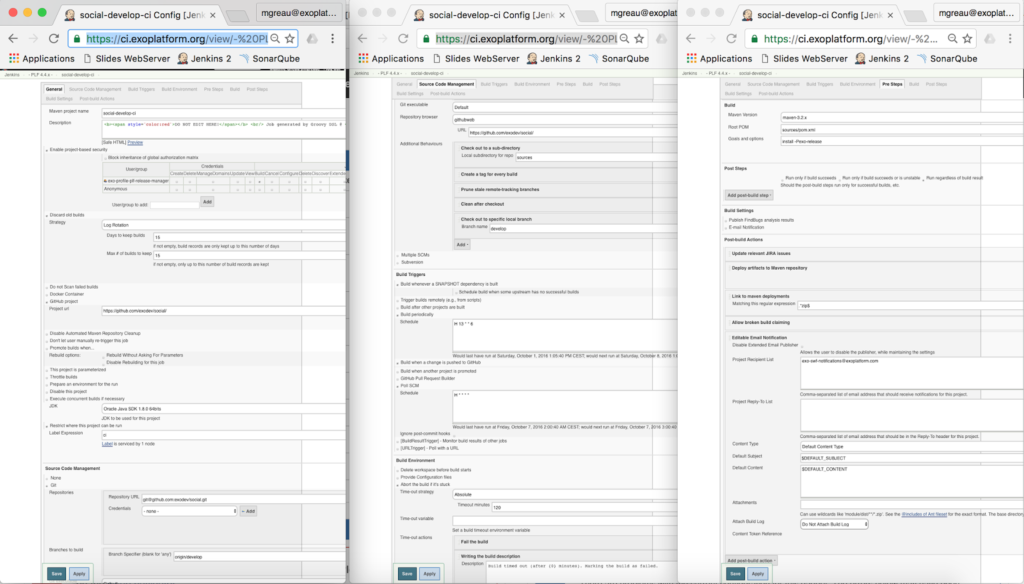Click the Save button in the left window

point(58,574)
